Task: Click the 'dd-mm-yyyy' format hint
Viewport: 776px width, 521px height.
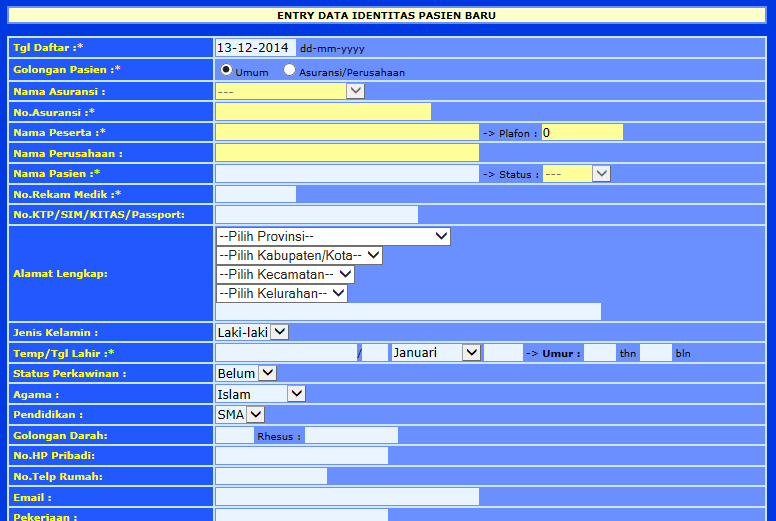Action: coord(332,48)
